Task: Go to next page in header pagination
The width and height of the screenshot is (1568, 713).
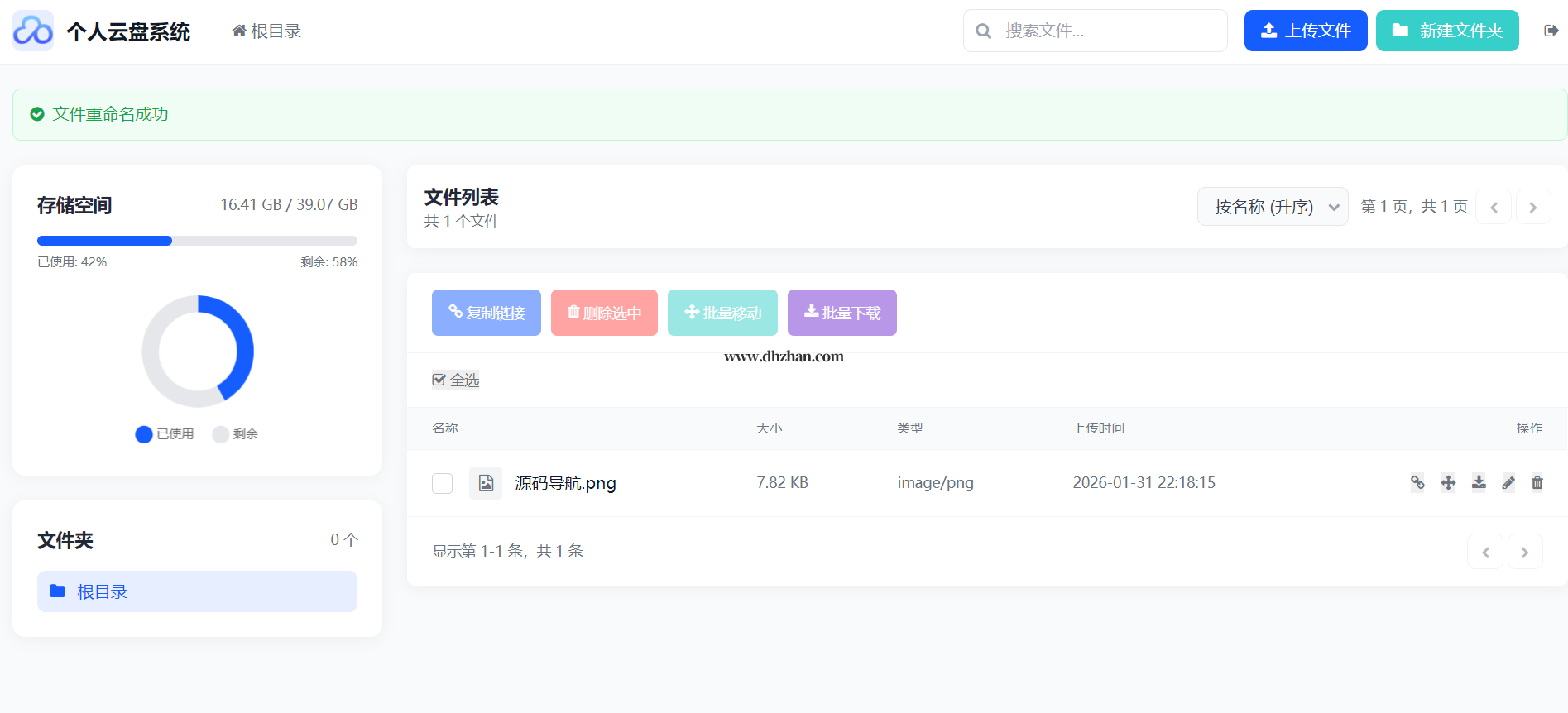Action: coord(1532,207)
